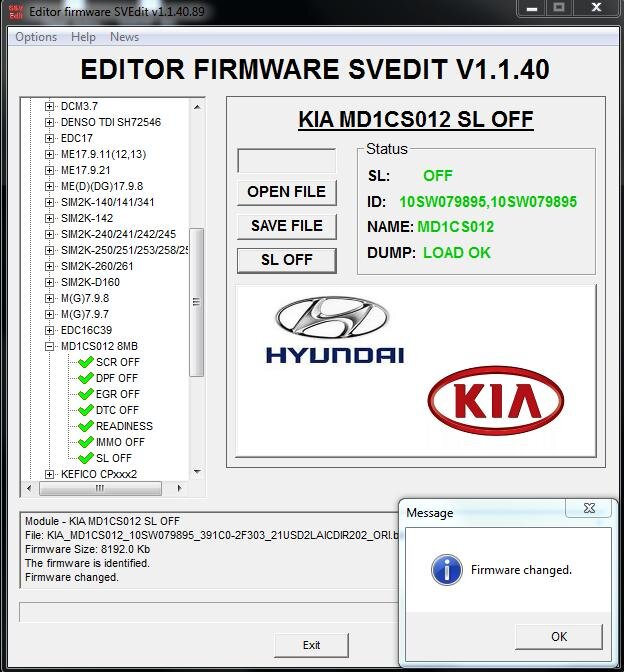Select EGR OFF in the tree
Screen dimensions: 624x672
click(118, 394)
